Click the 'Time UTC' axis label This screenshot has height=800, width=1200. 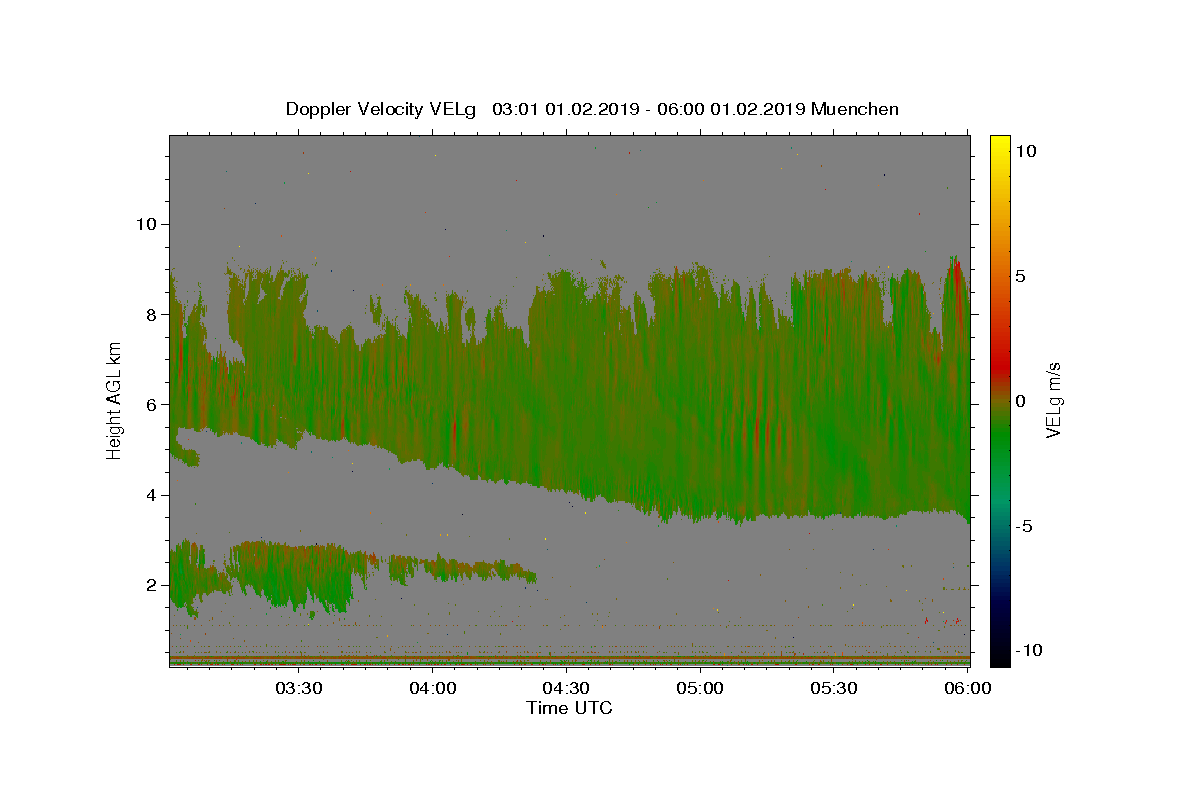(569, 708)
